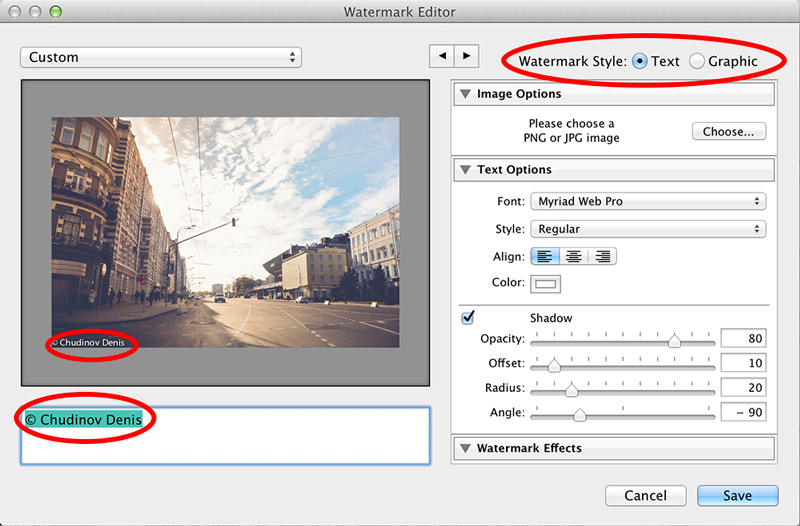This screenshot has height=526, width=800.
Task: Collapse the Text Options panel
Action: (x=465, y=169)
